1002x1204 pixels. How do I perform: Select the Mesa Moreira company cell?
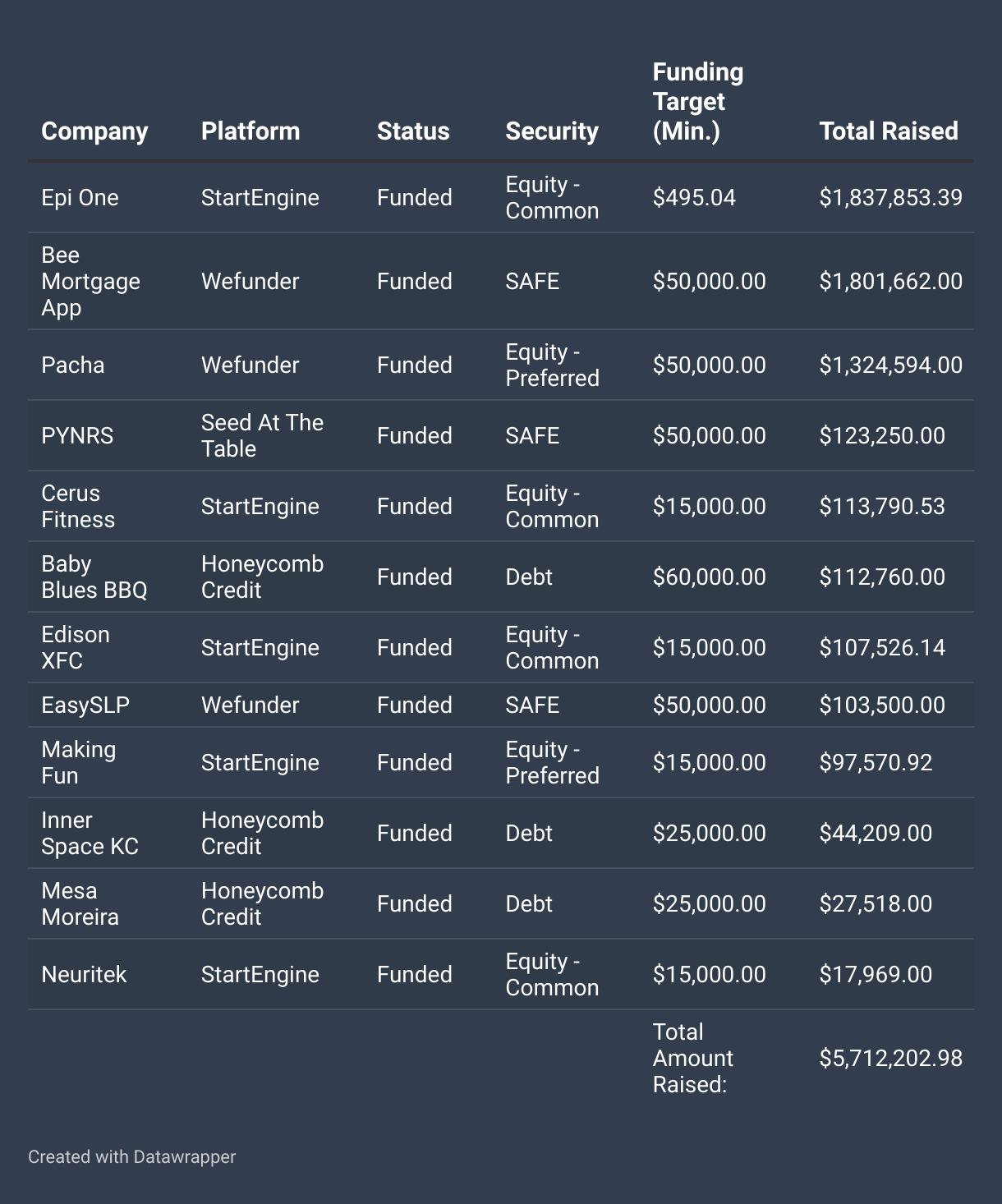click(80, 904)
